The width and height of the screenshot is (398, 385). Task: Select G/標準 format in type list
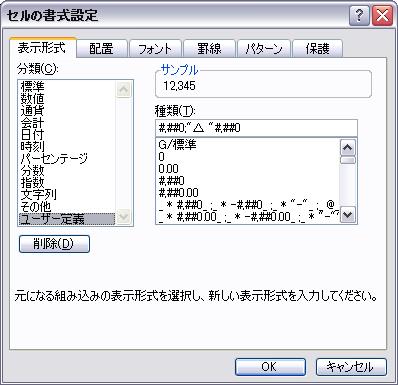click(247, 145)
